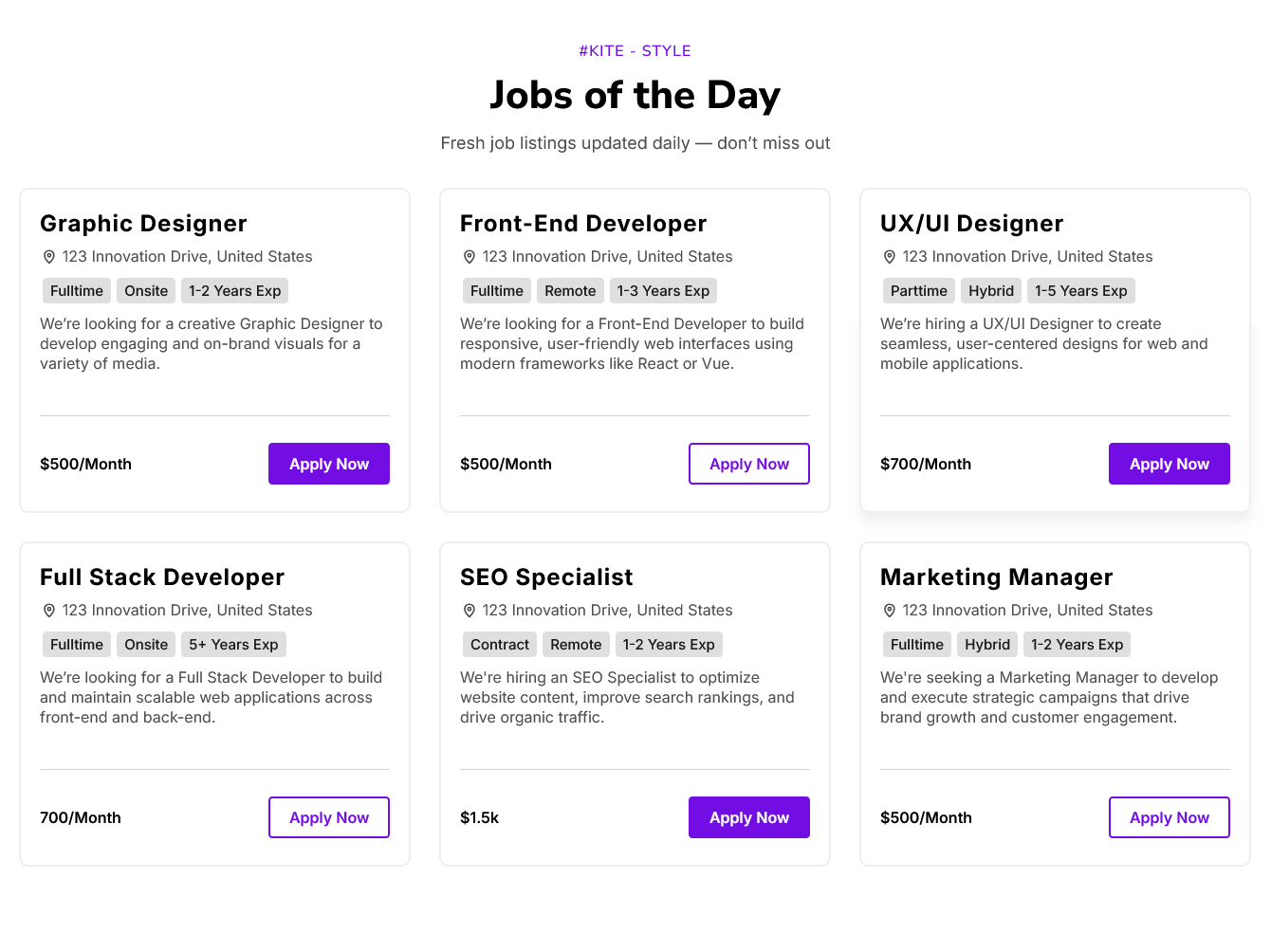Click the location pin icon on Front-End Developer card
This screenshot has width=1271, height=952.
pyautogui.click(x=469, y=256)
